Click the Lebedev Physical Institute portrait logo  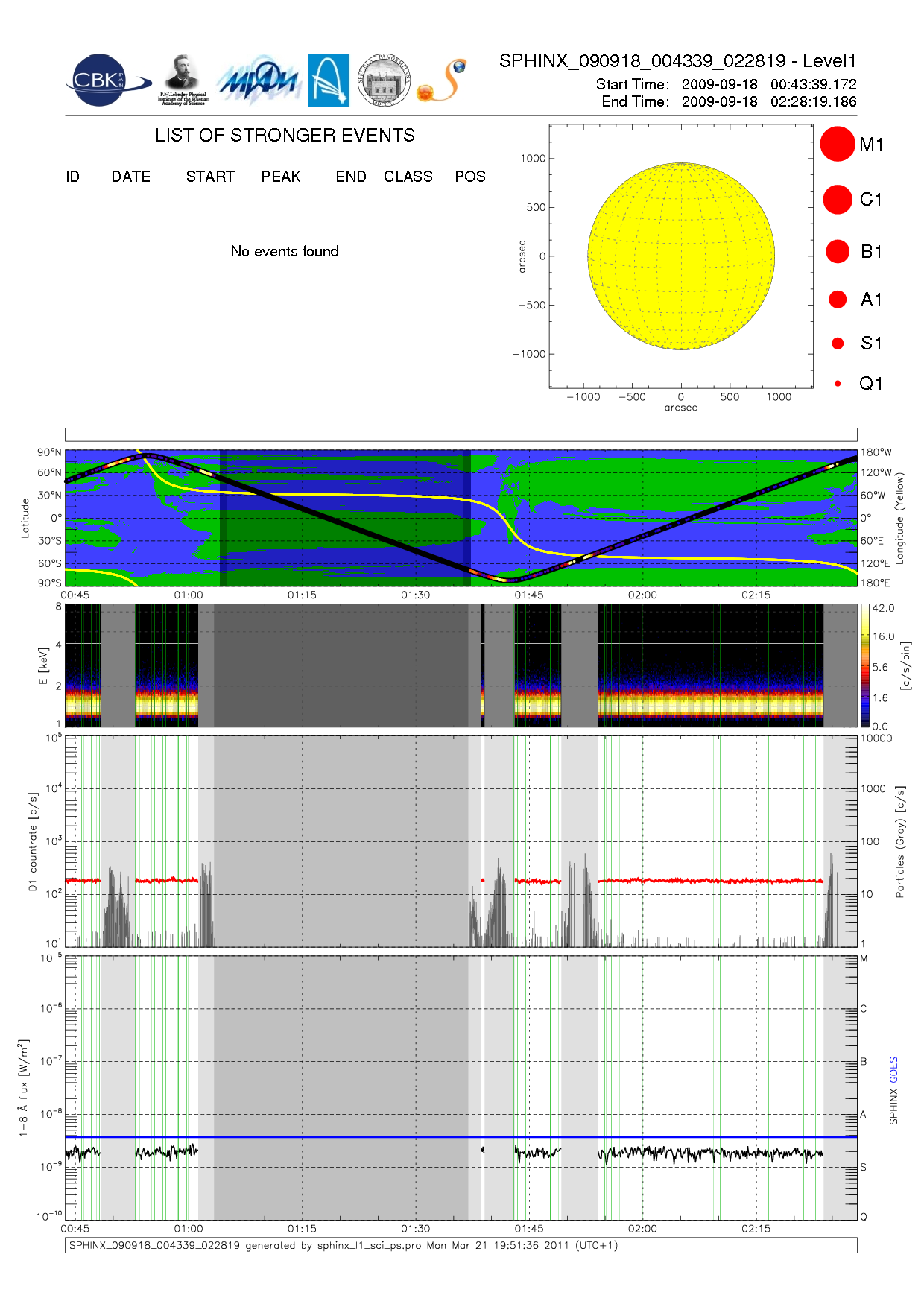[x=183, y=80]
